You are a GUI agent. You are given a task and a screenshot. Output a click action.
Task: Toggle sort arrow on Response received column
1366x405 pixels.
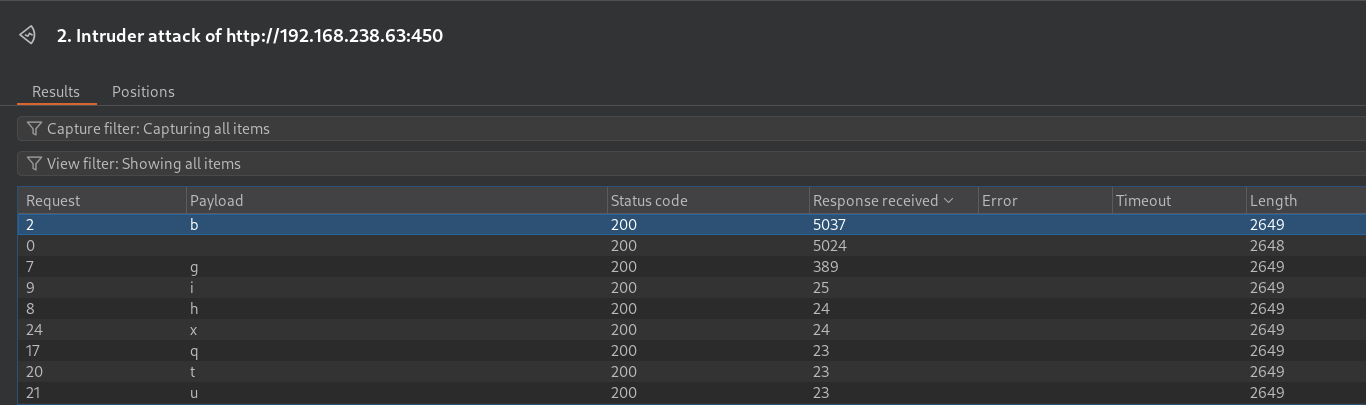(949, 201)
